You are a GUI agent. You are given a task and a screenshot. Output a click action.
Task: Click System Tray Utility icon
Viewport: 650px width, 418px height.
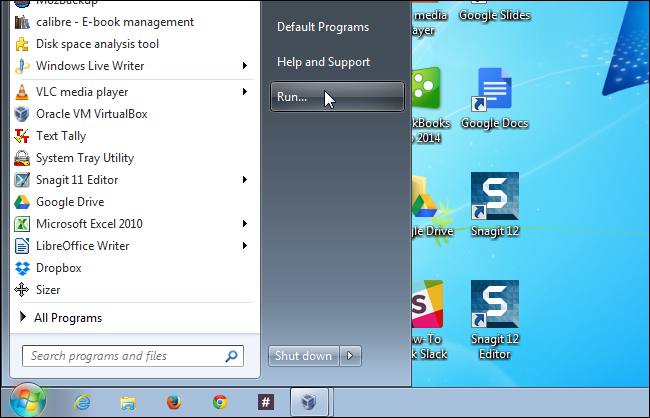22,158
